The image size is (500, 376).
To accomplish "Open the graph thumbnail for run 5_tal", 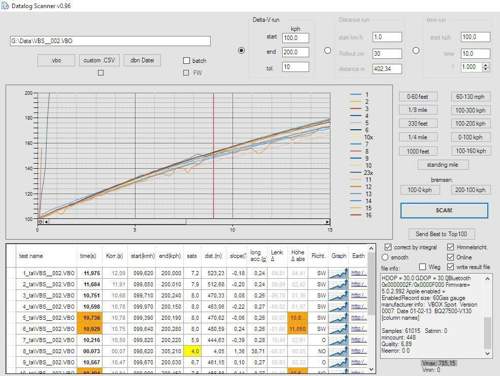I will pos(339,318).
